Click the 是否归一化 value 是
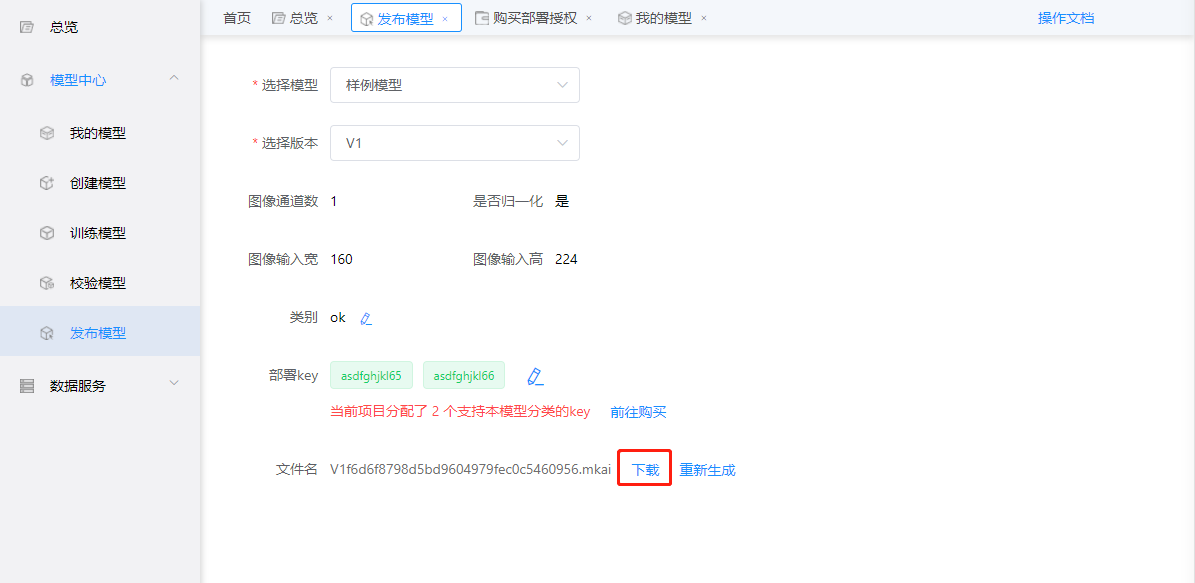1195x583 pixels. [562, 201]
